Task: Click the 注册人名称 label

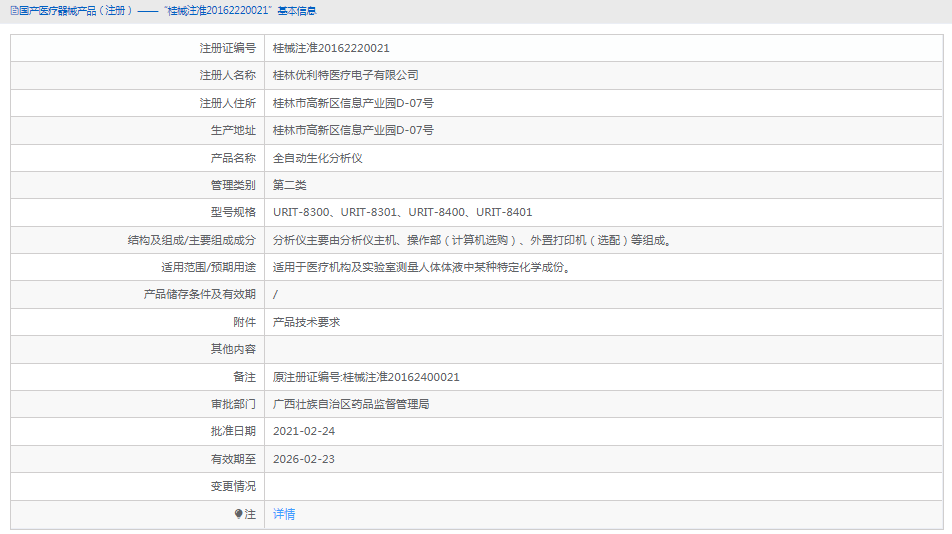Action: coord(228,75)
